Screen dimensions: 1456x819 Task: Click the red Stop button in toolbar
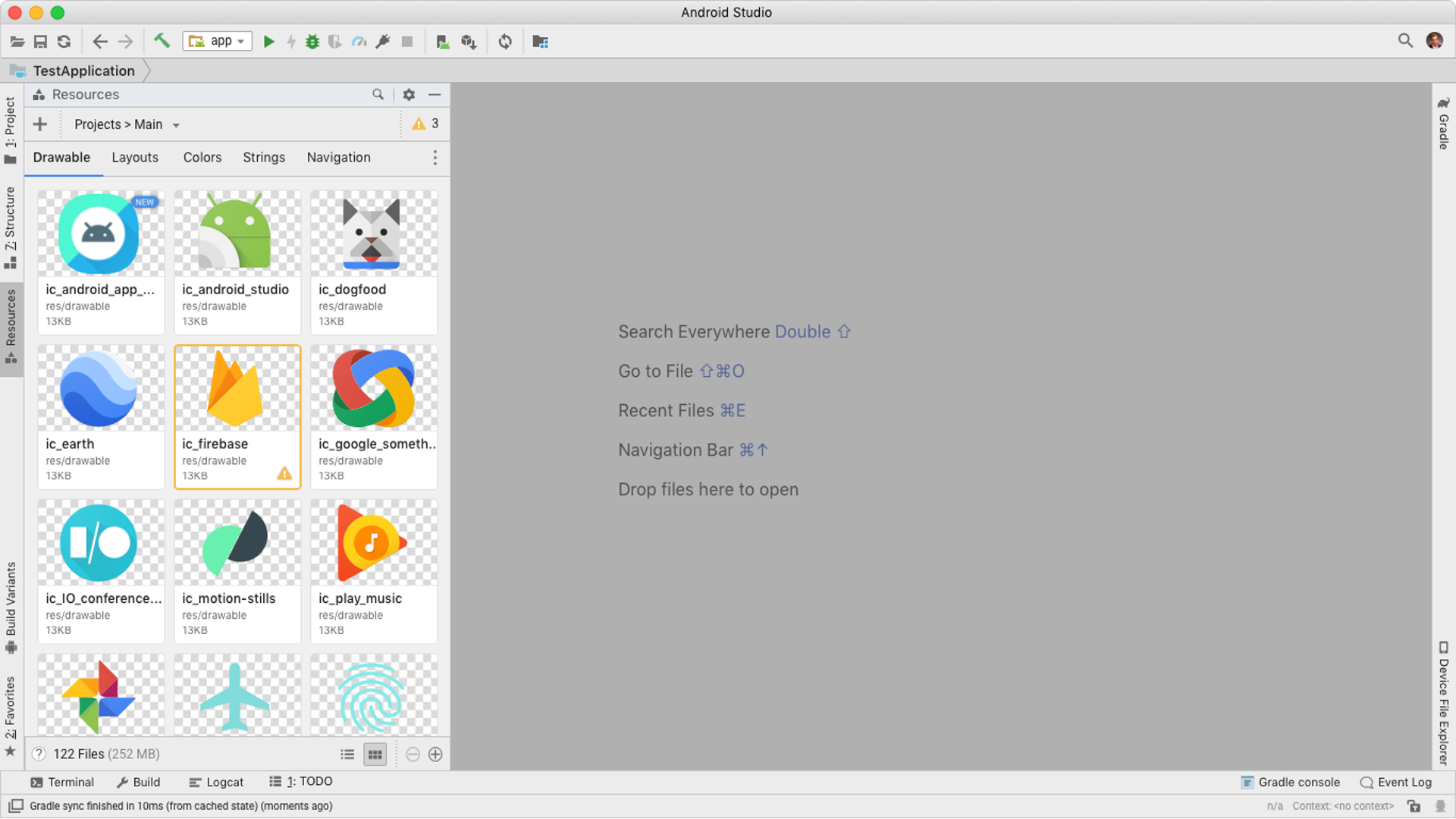(407, 42)
